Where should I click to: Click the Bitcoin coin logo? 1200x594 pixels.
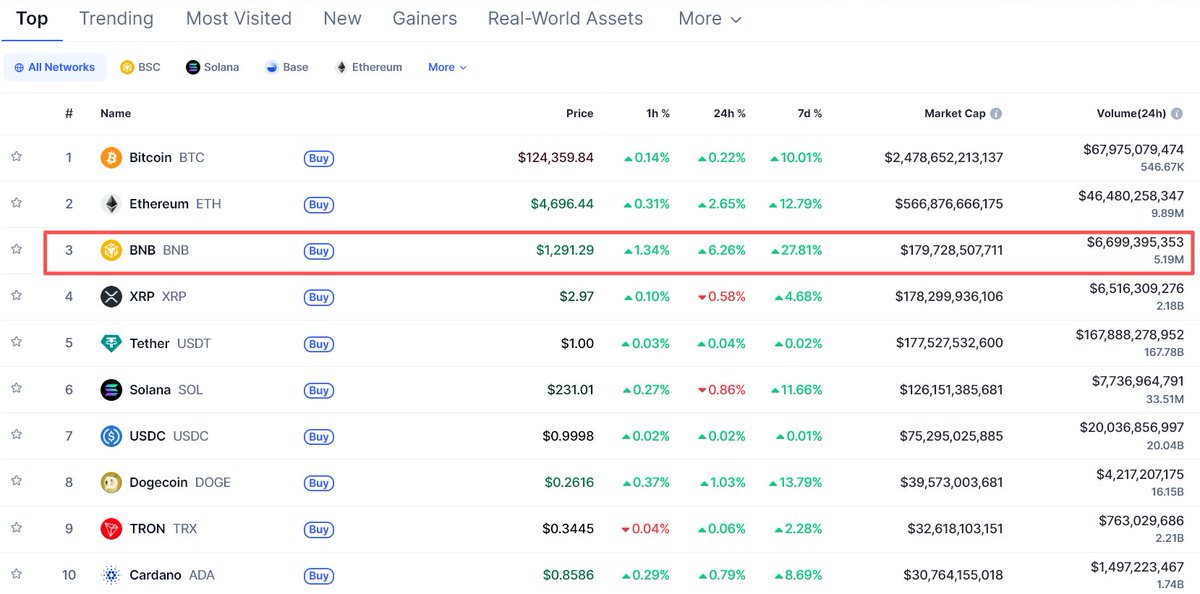pos(111,158)
